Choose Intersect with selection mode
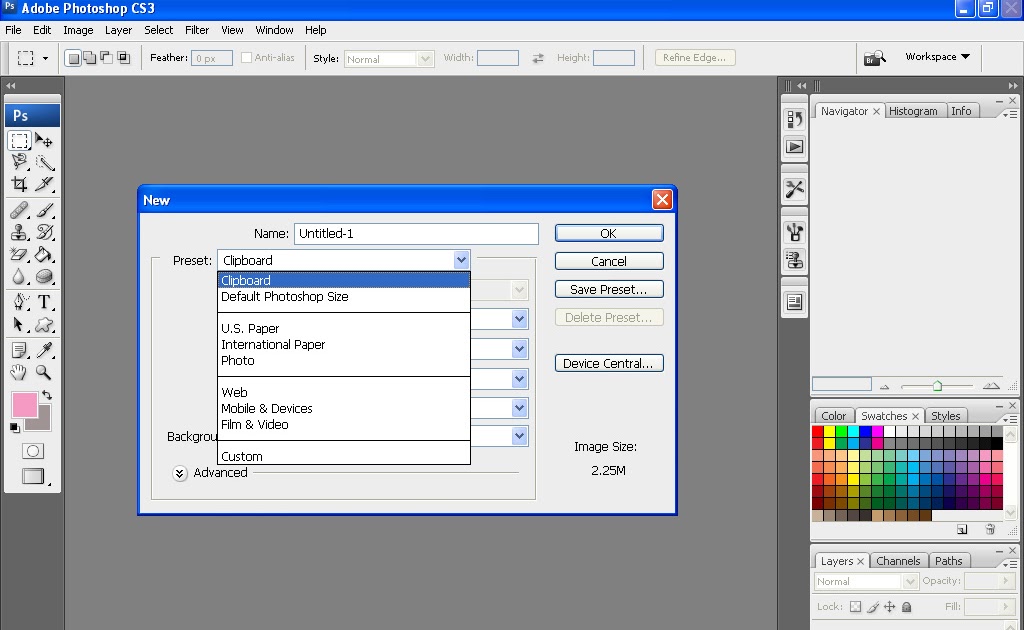The height and width of the screenshot is (630, 1024). pyautogui.click(x=123, y=58)
